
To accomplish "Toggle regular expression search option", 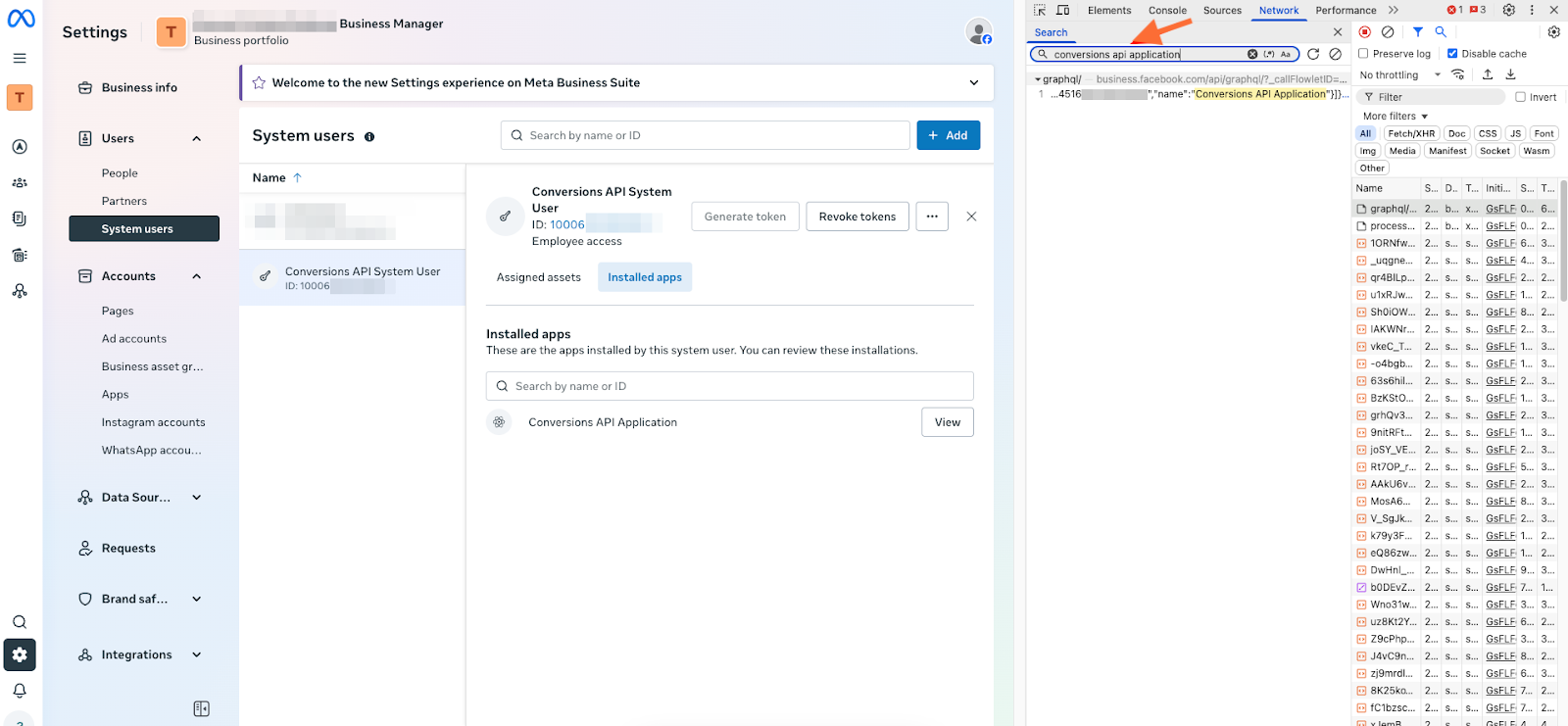I will coord(1269,55).
